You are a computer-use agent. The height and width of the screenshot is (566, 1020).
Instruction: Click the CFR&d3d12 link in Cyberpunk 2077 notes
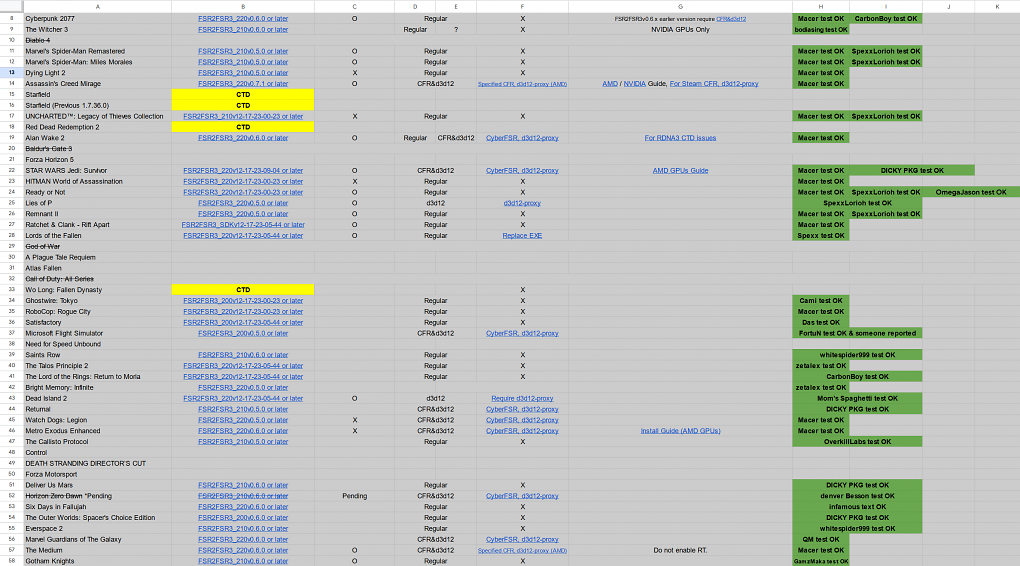pyautogui.click(x=731, y=19)
